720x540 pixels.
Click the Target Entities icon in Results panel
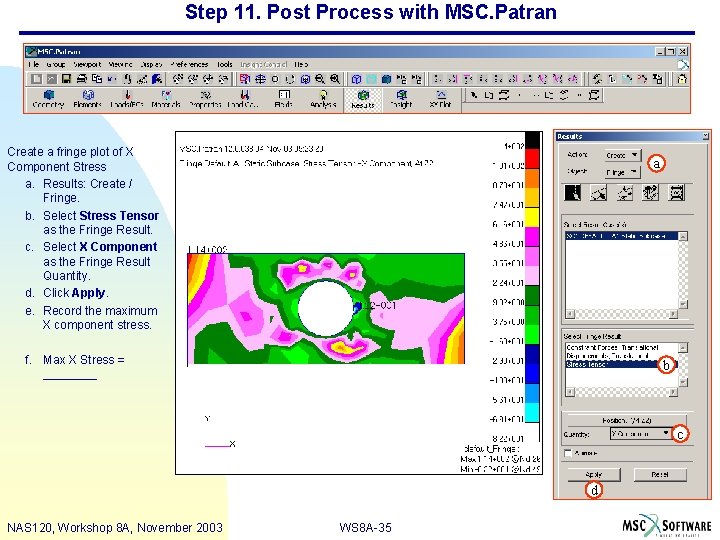(598, 192)
